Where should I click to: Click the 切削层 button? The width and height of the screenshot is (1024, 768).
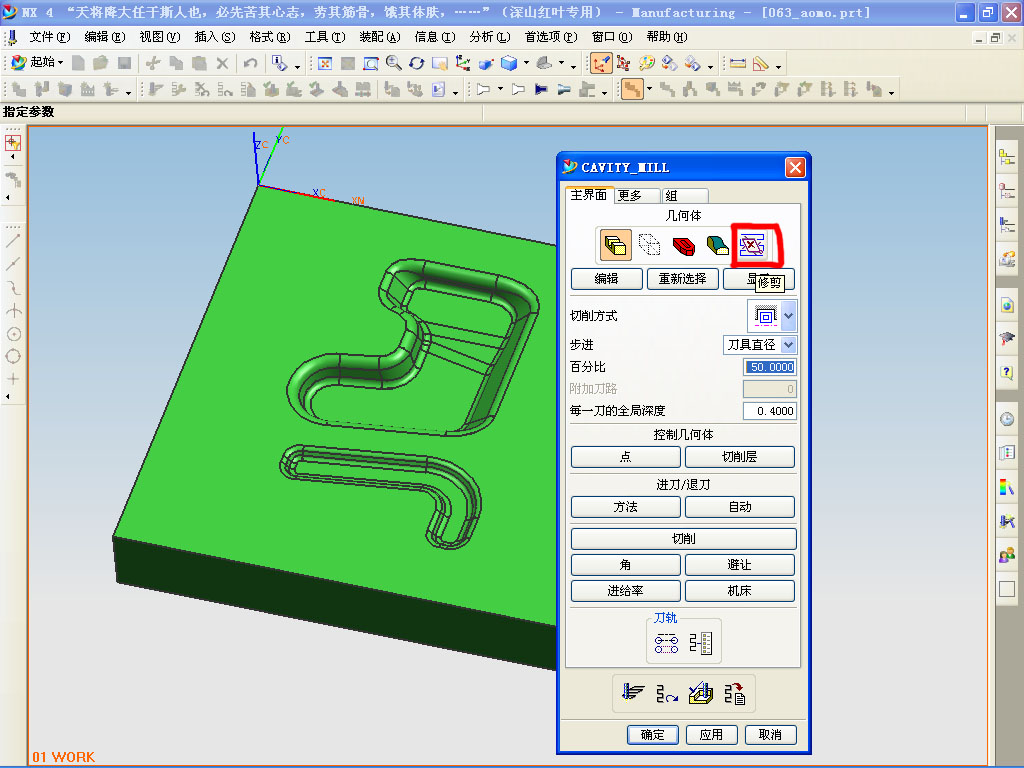point(739,457)
